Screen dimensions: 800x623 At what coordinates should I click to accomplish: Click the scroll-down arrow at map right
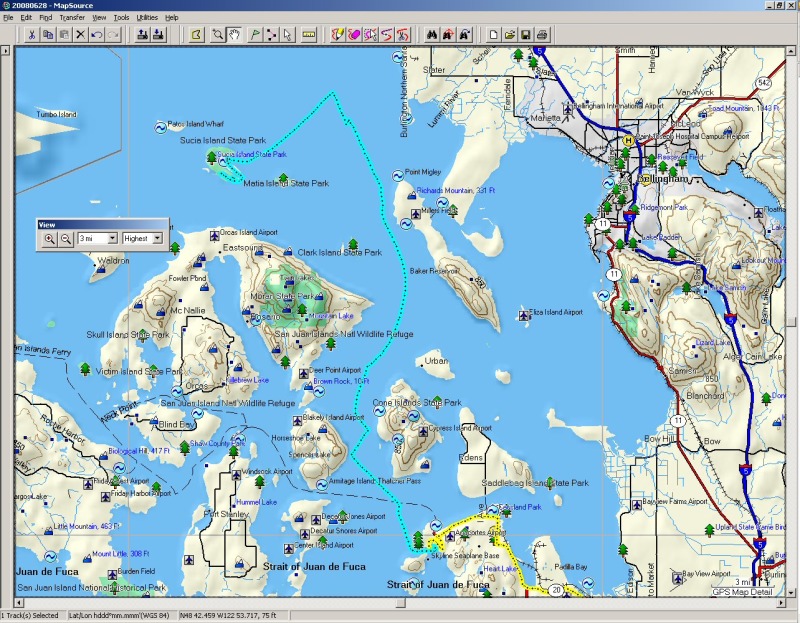tap(791, 593)
